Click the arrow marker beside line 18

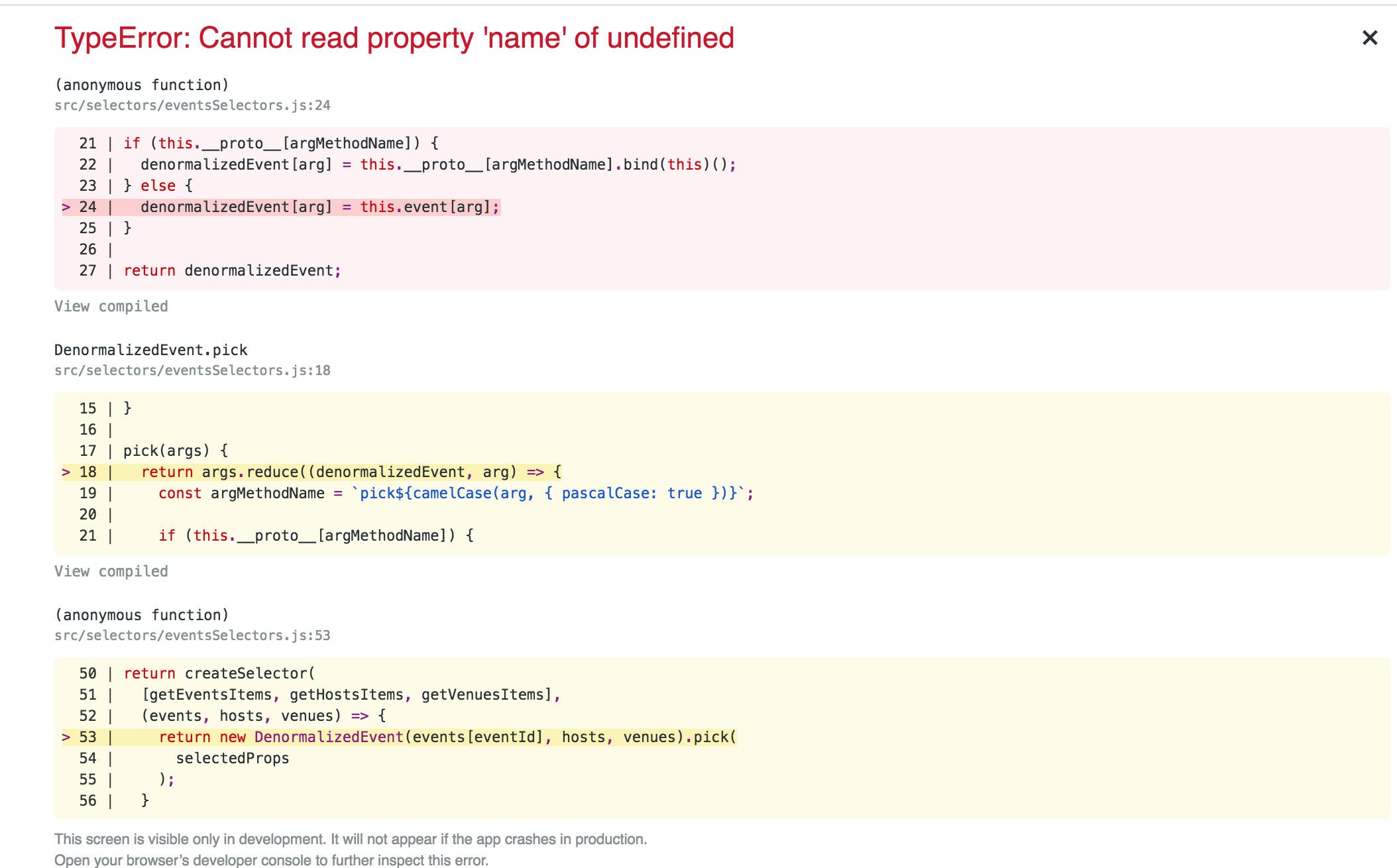(66, 472)
